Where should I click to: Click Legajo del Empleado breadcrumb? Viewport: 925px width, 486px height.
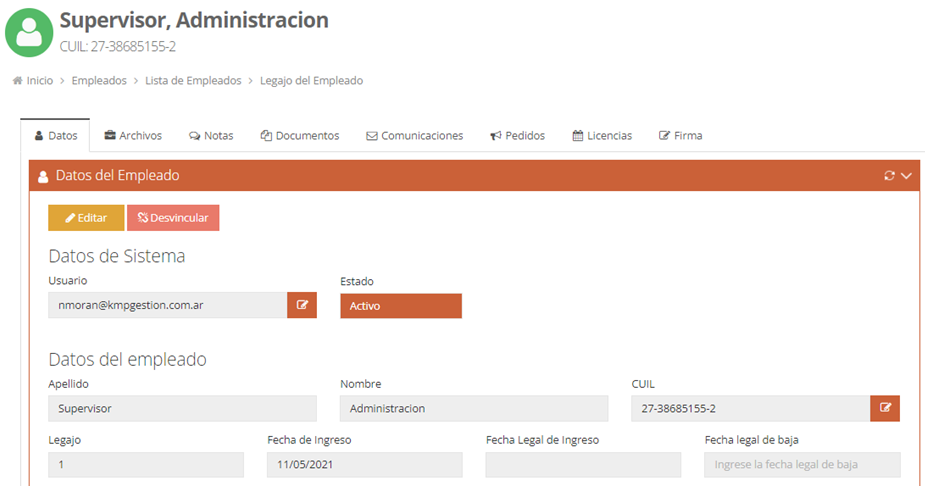click(x=311, y=80)
